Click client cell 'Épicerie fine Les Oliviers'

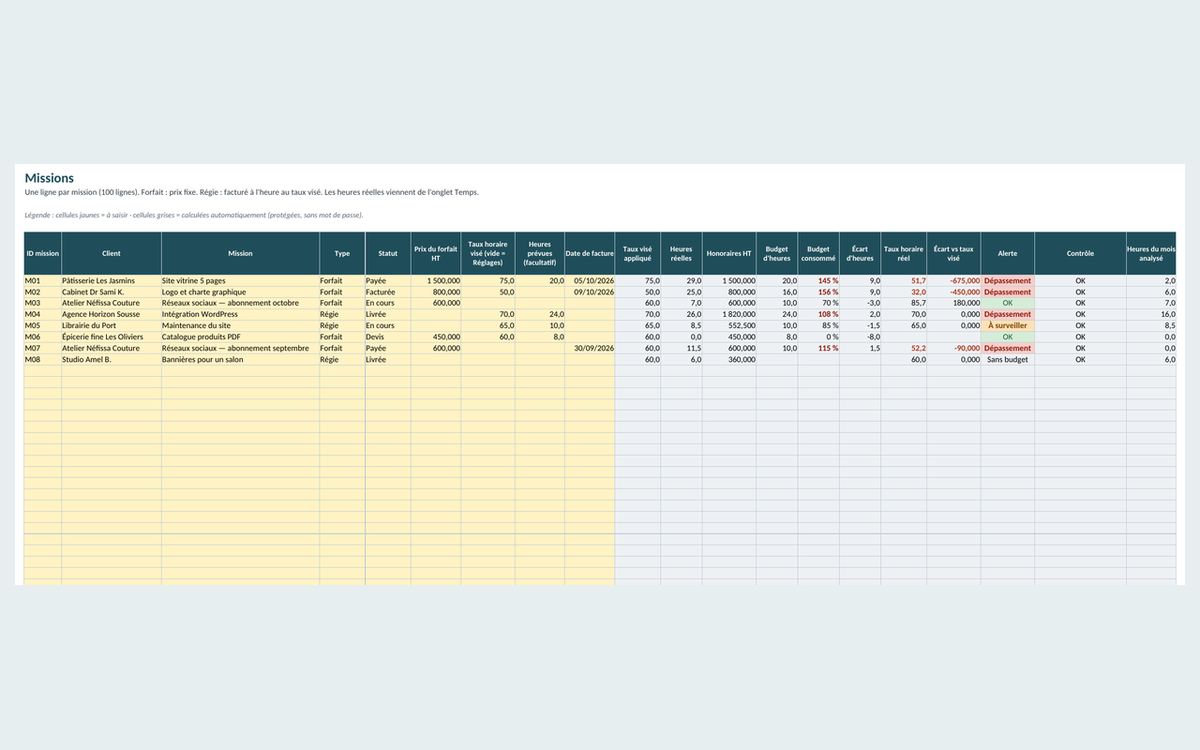(111, 337)
